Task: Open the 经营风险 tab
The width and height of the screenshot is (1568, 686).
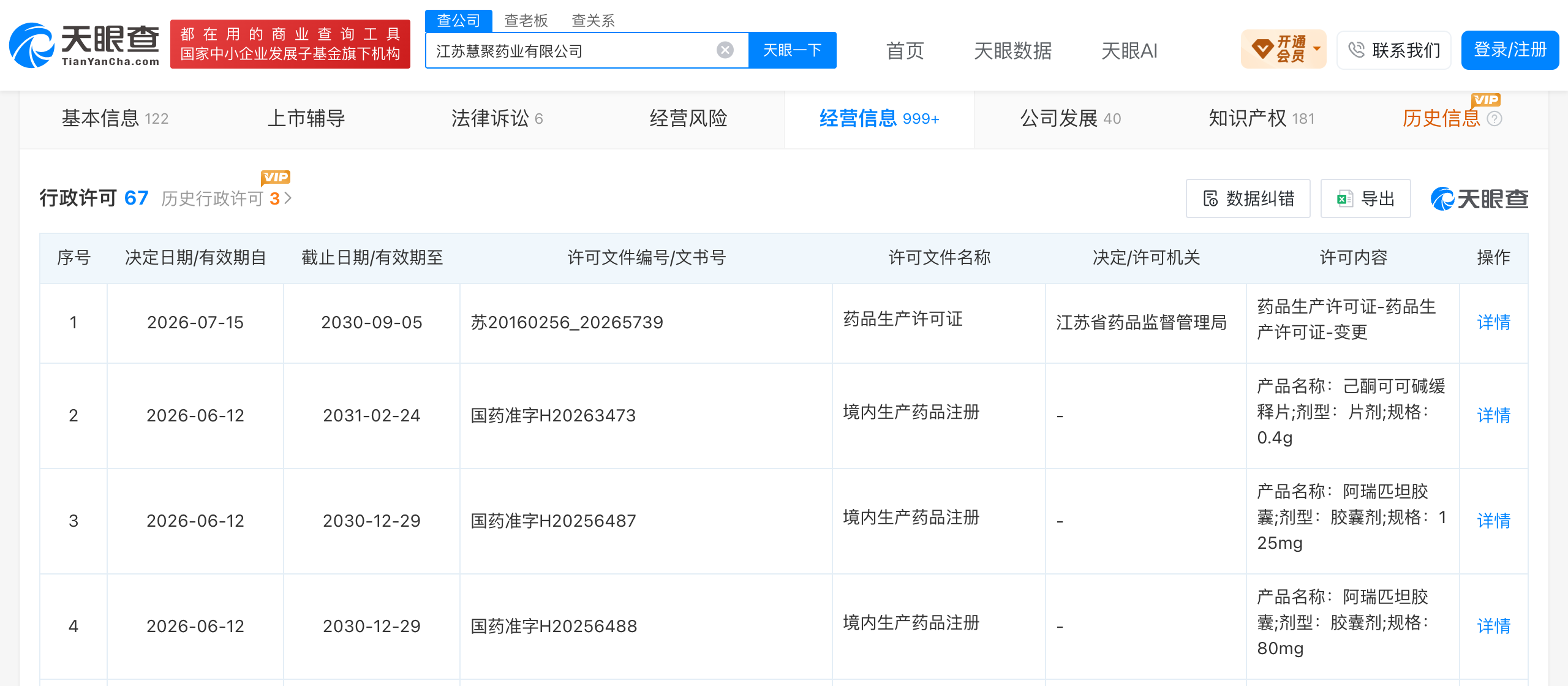Action: (x=688, y=118)
